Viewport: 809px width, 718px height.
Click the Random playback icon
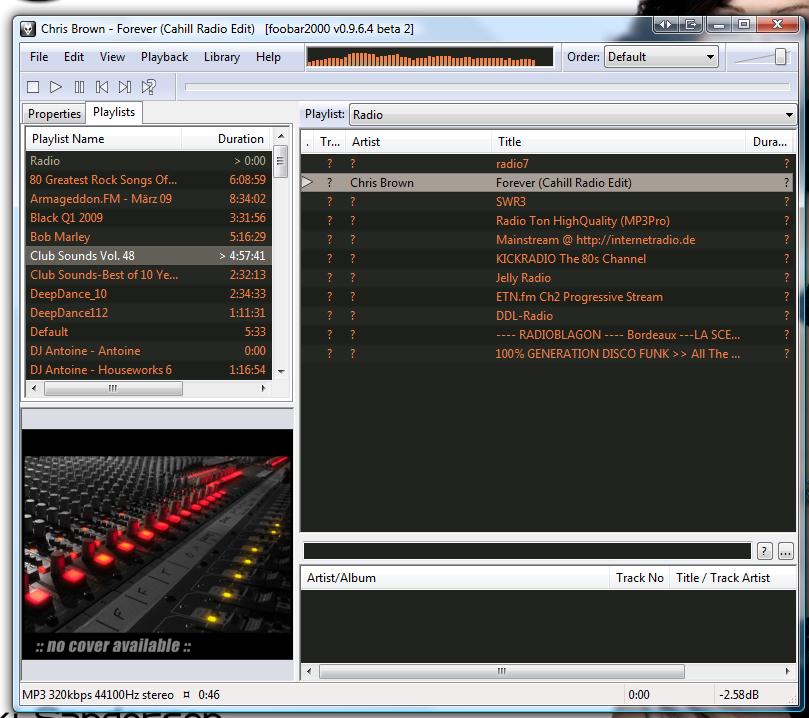coord(149,87)
